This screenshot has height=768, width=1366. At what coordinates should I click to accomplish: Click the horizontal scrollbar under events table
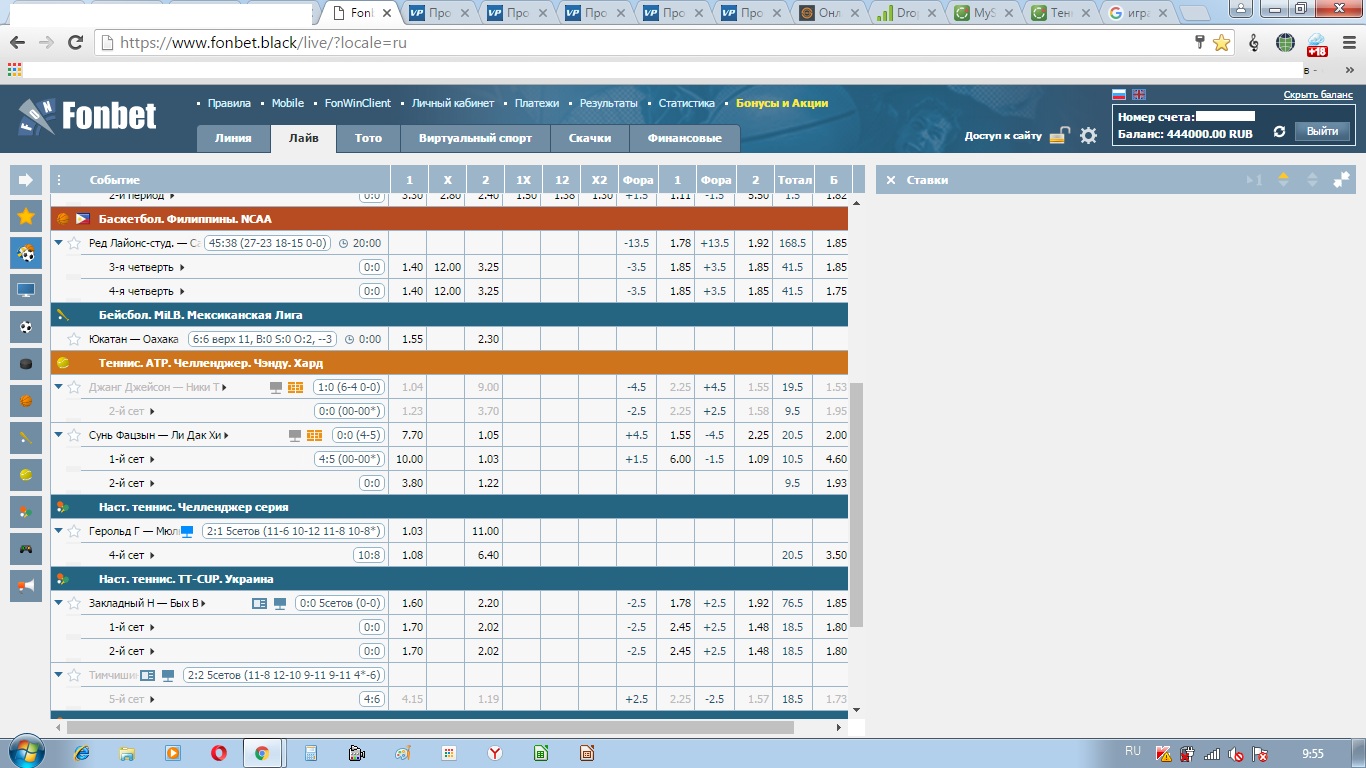[430, 727]
